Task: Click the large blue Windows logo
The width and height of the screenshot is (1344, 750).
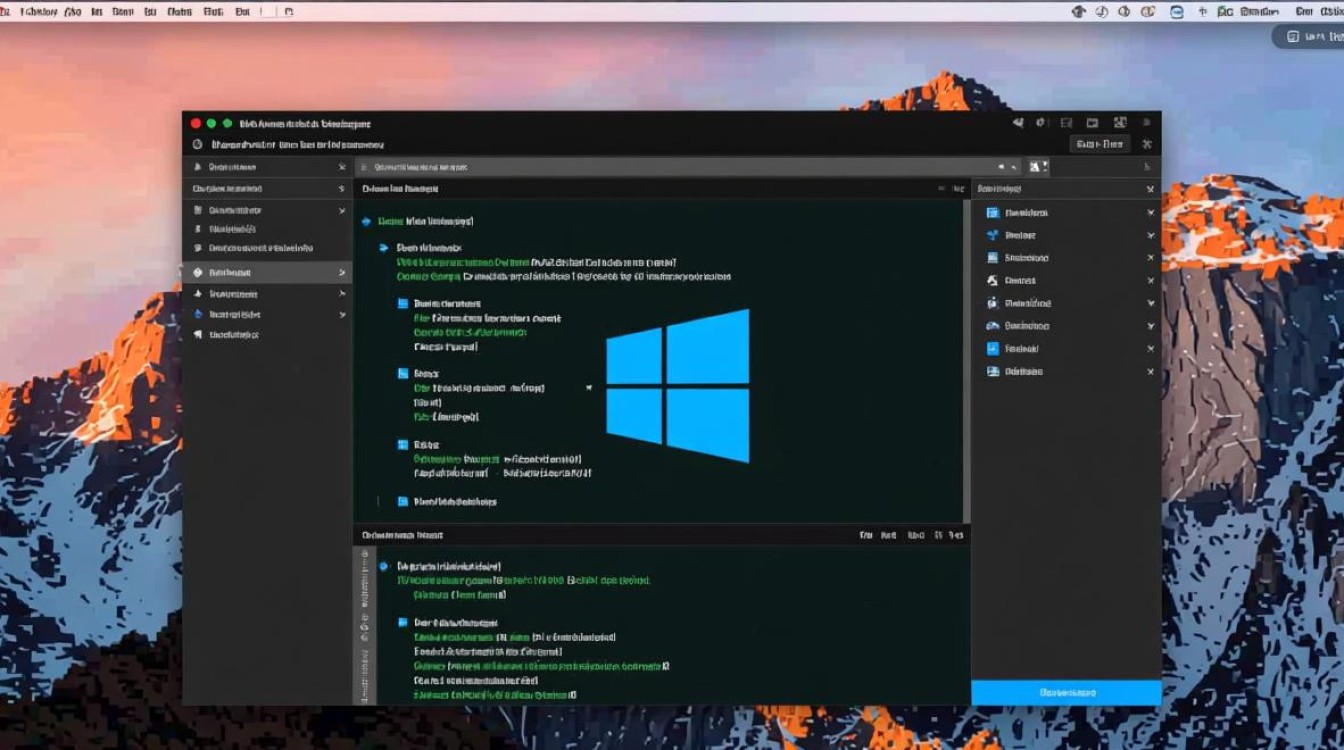Action: click(679, 385)
